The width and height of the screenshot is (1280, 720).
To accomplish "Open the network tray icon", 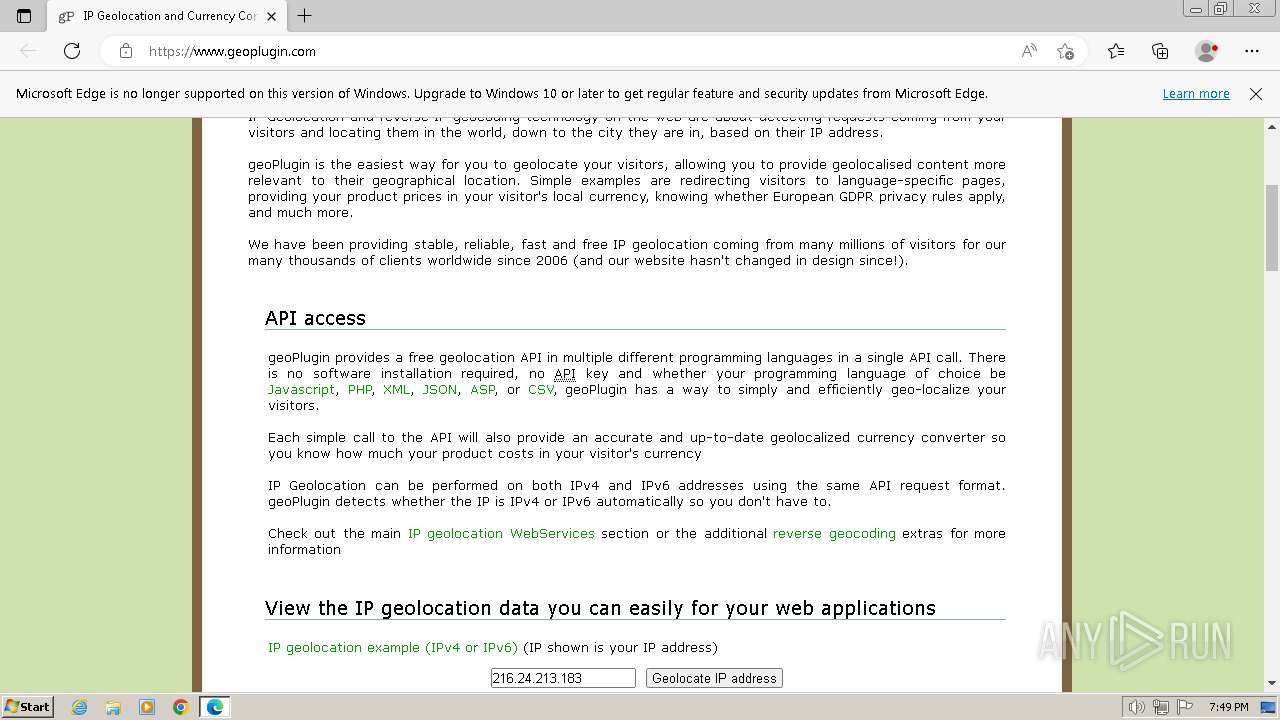I will pyautogui.click(x=1160, y=707).
